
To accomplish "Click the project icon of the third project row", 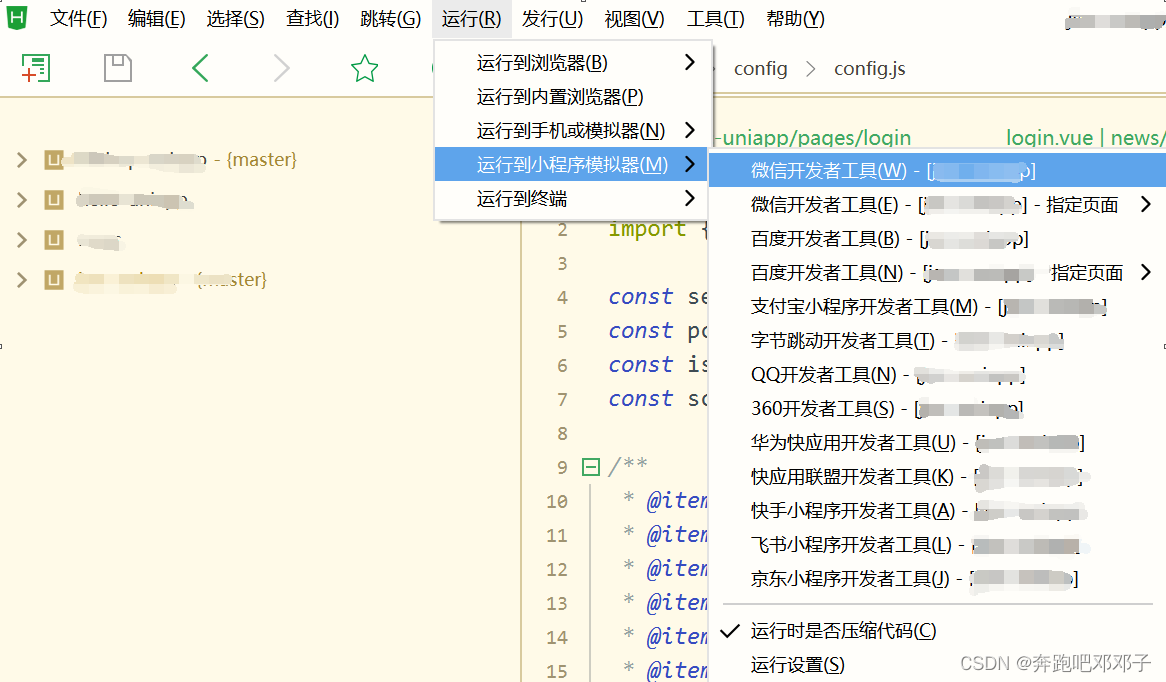I will pos(54,240).
